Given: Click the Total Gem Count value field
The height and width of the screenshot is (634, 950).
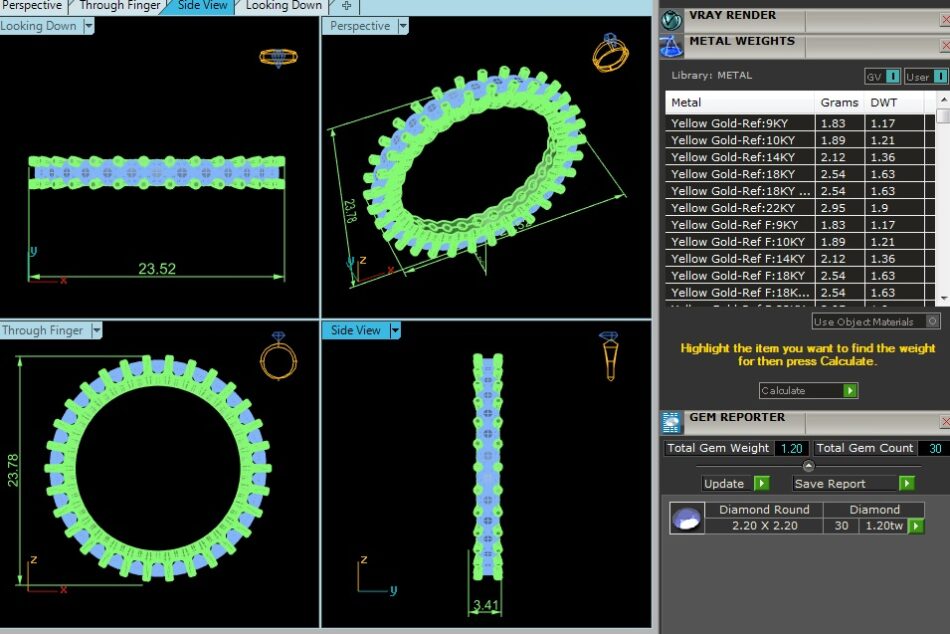Looking at the screenshot, I should [x=935, y=448].
